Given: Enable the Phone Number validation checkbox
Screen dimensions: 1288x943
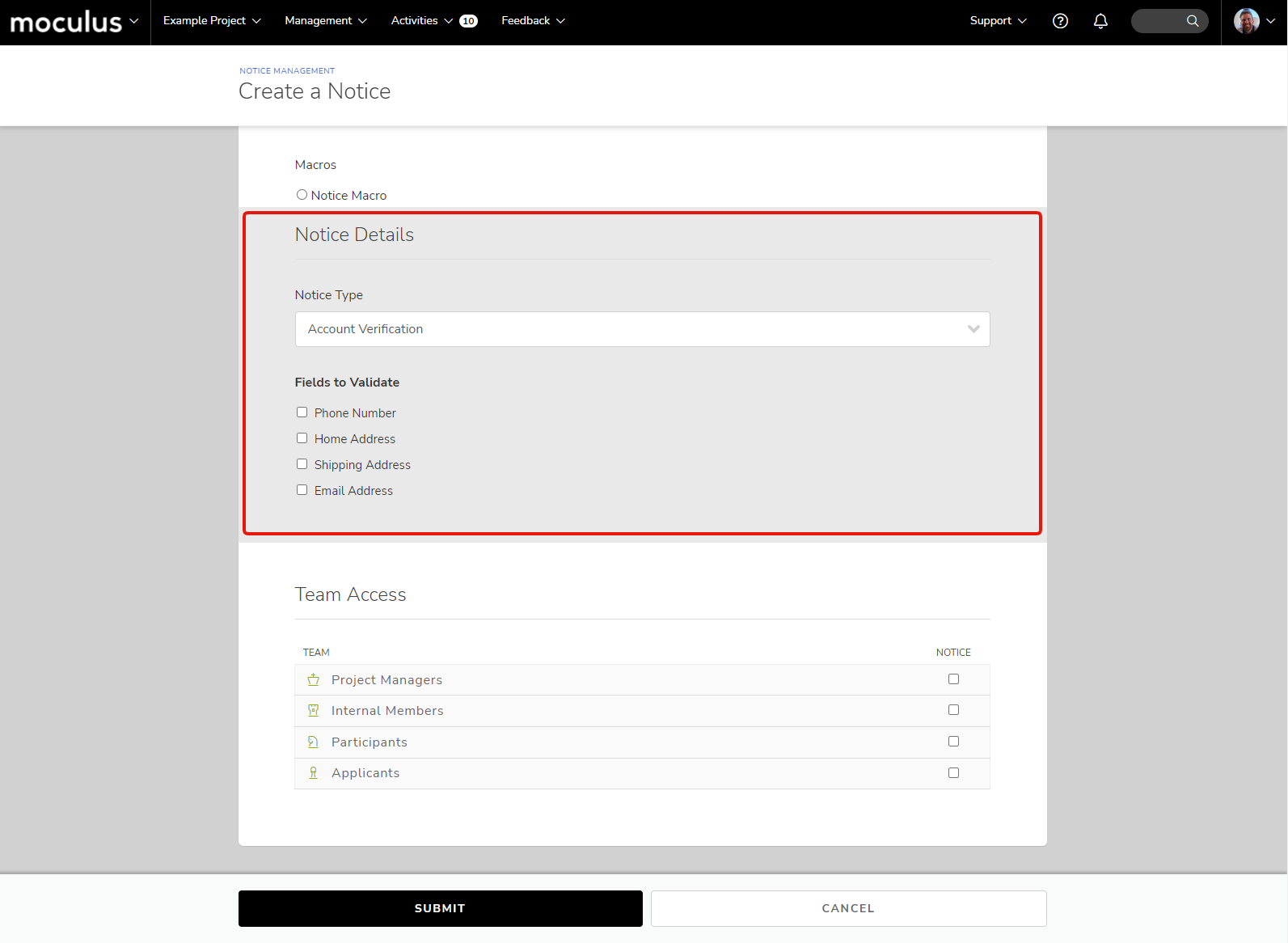Looking at the screenshot, I should click(302, 412).
